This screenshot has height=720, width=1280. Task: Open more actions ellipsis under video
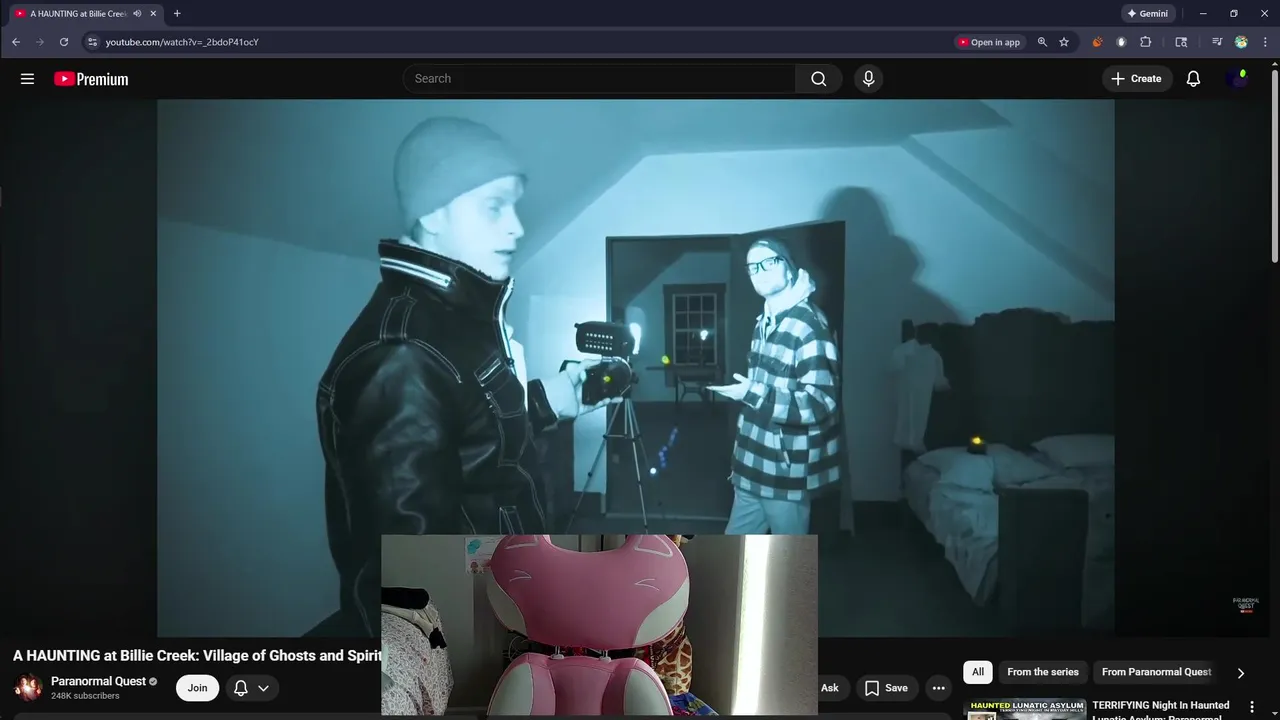pos(938,688)
